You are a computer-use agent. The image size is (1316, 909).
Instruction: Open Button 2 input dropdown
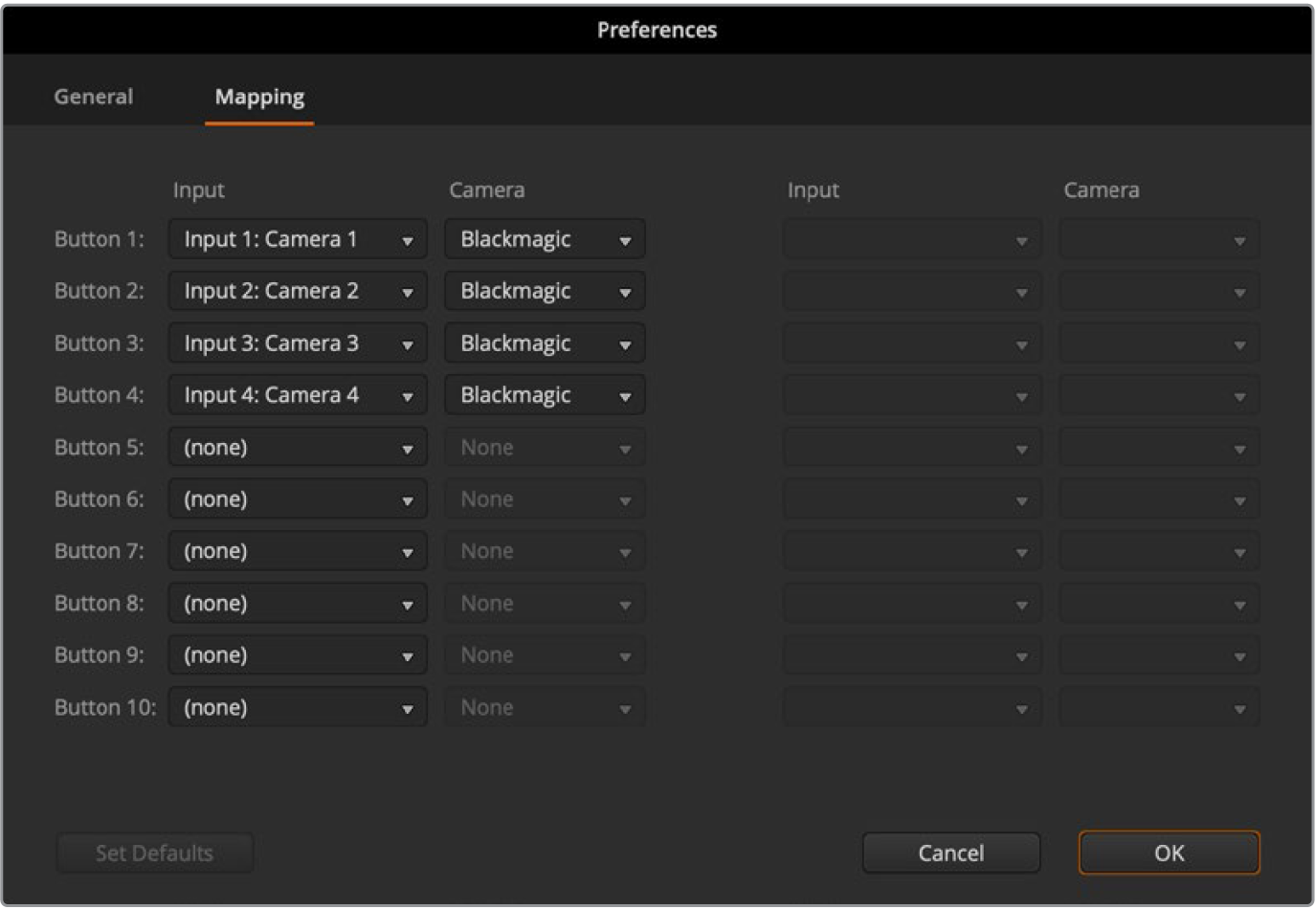click(298, 291)
